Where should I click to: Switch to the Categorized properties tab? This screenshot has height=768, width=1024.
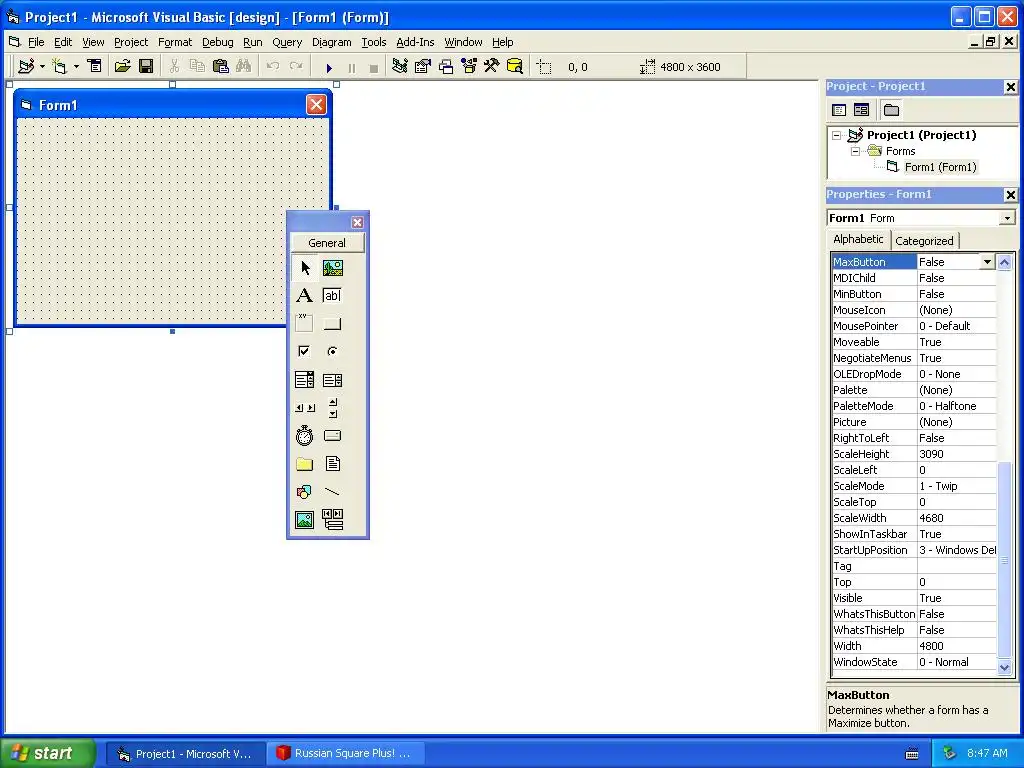[x=924, y=241]
